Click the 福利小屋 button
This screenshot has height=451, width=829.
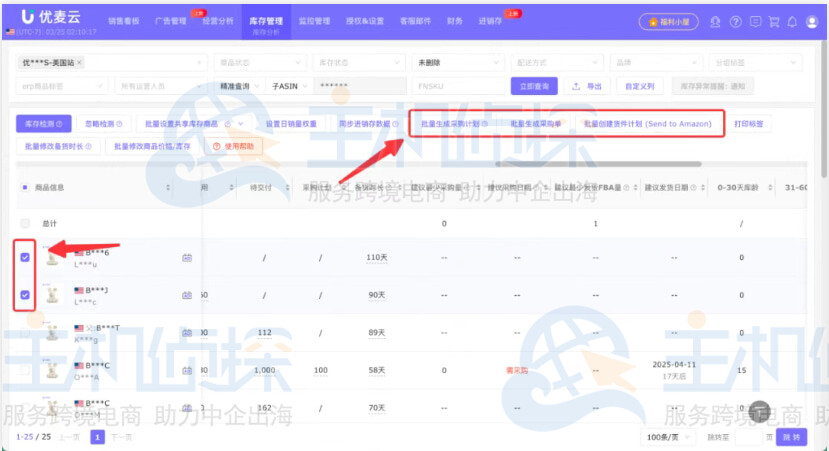coord(669,22)
